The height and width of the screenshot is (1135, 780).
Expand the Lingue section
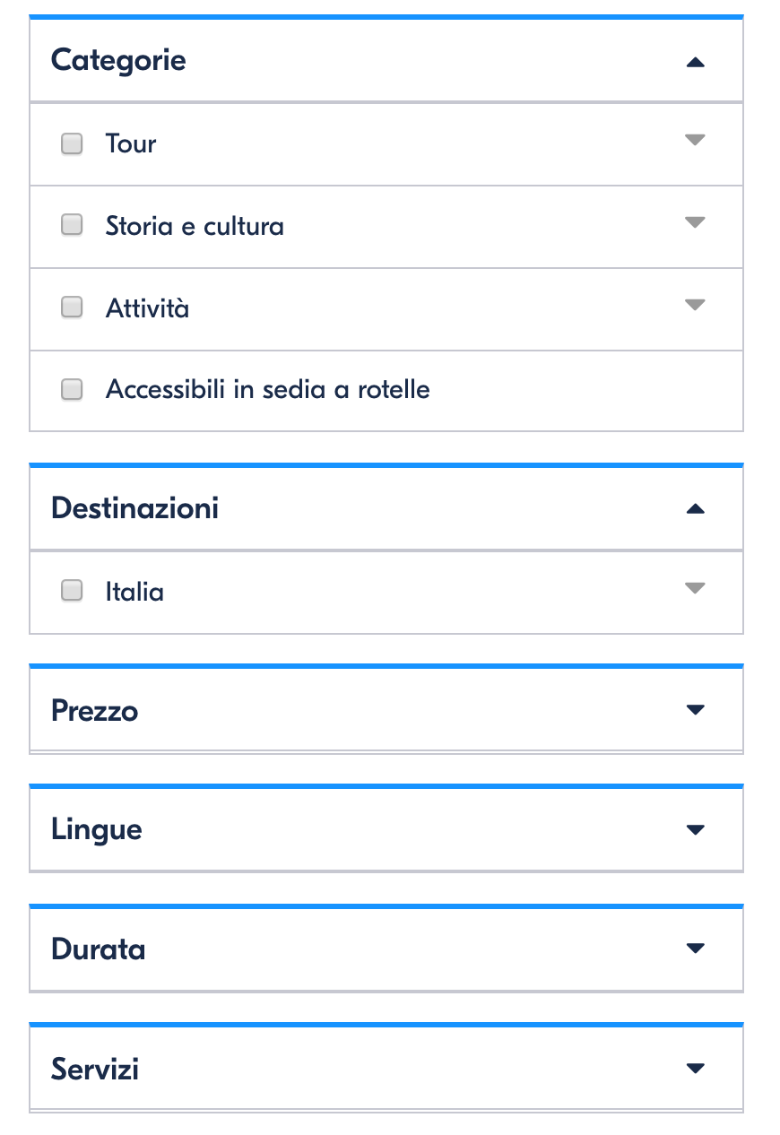(695, 829)
